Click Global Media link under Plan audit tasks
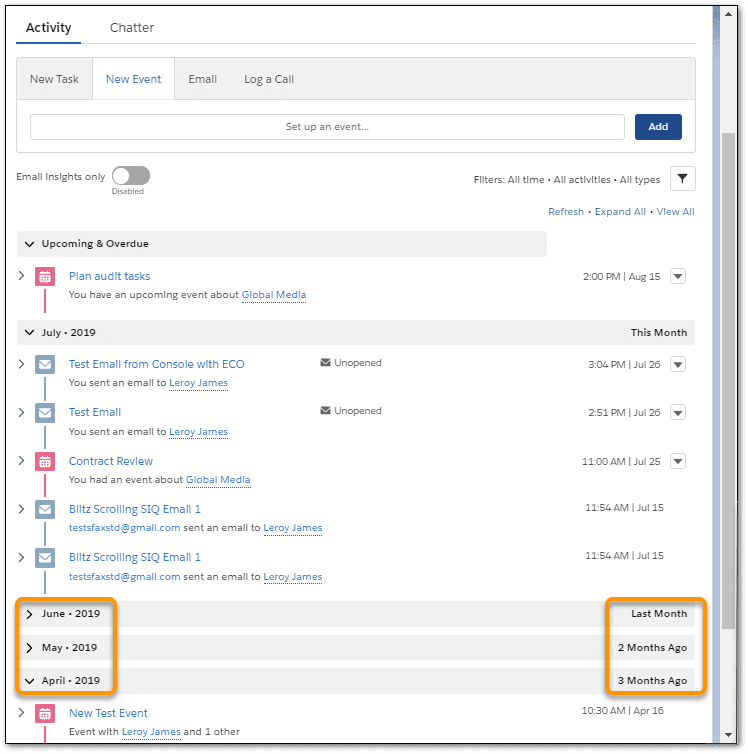748x754 pixels. 274,295
